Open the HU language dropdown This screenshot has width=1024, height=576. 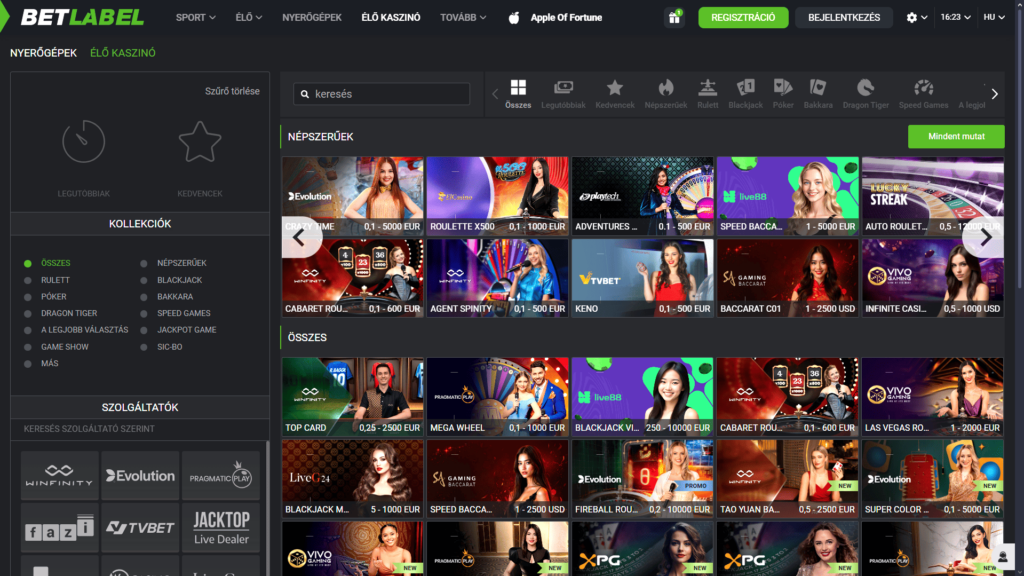[x=994, y=17]
